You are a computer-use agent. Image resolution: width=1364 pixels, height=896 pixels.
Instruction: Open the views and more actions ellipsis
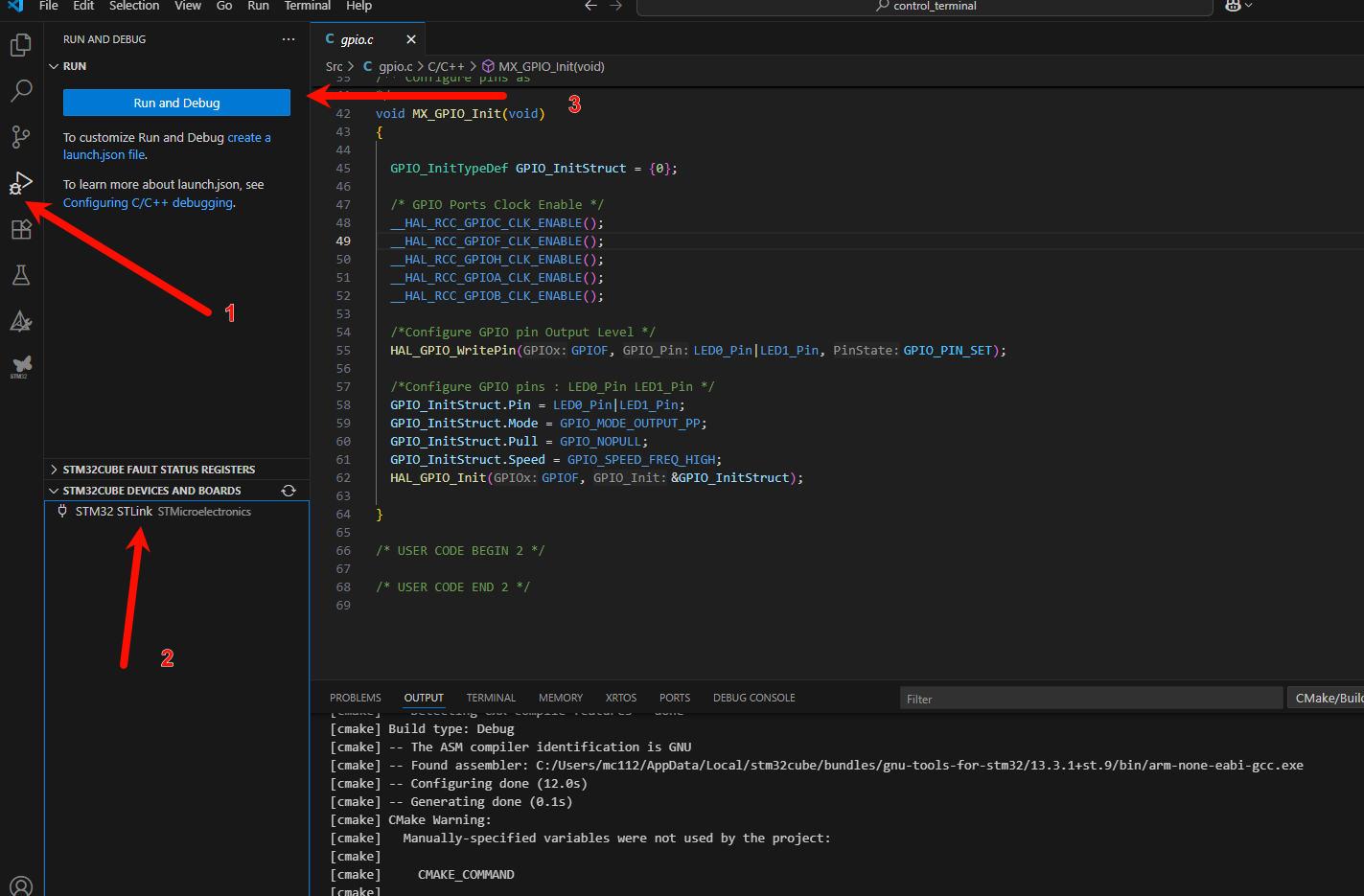click(289, 39)
